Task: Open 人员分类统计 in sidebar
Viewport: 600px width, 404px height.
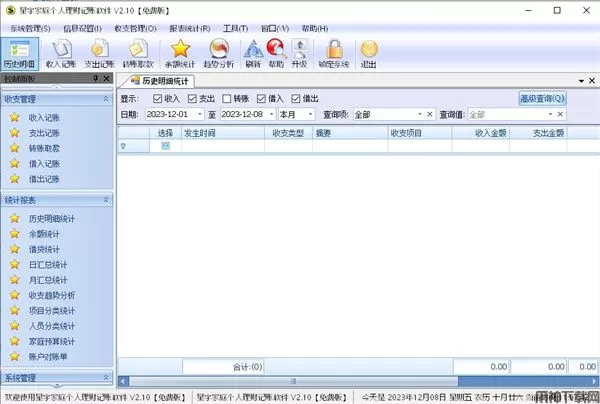Action: click(52, 326)
